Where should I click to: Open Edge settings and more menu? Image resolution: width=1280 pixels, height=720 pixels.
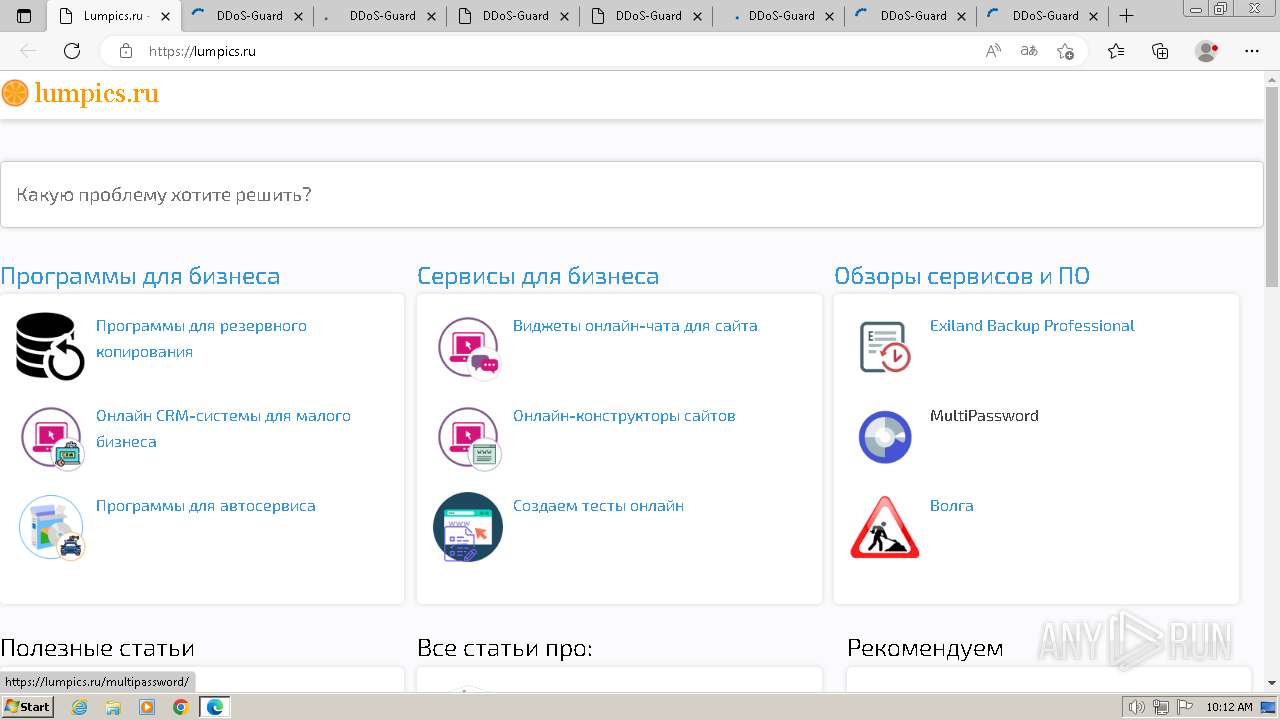1252,51
